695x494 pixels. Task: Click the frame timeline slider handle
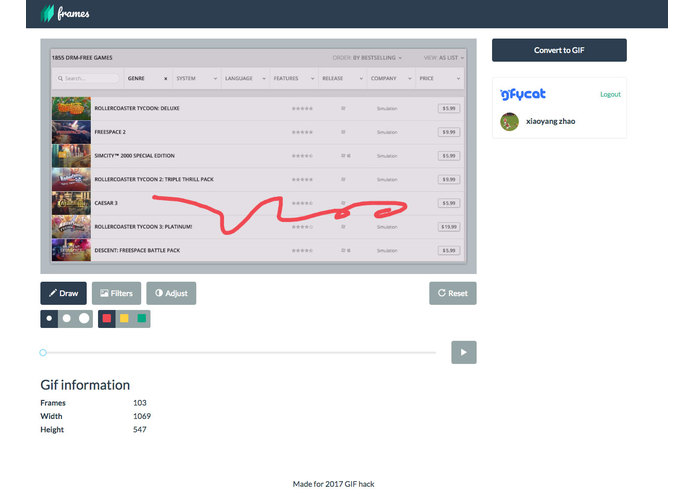(43, 353)
